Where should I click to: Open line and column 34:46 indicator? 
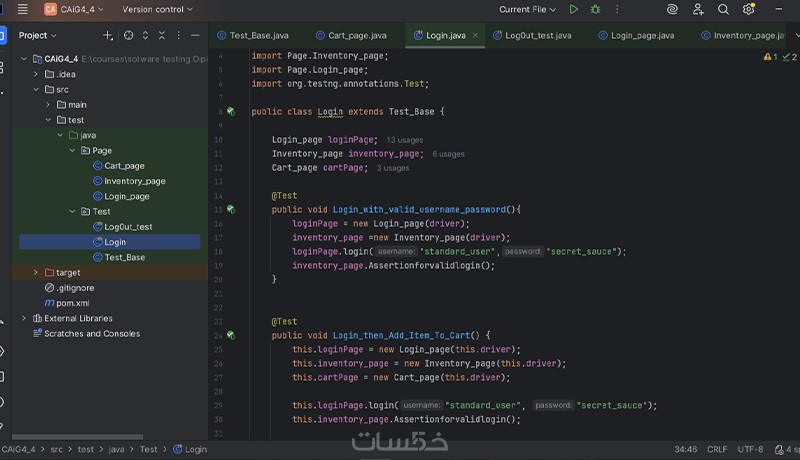pos(685,449)
